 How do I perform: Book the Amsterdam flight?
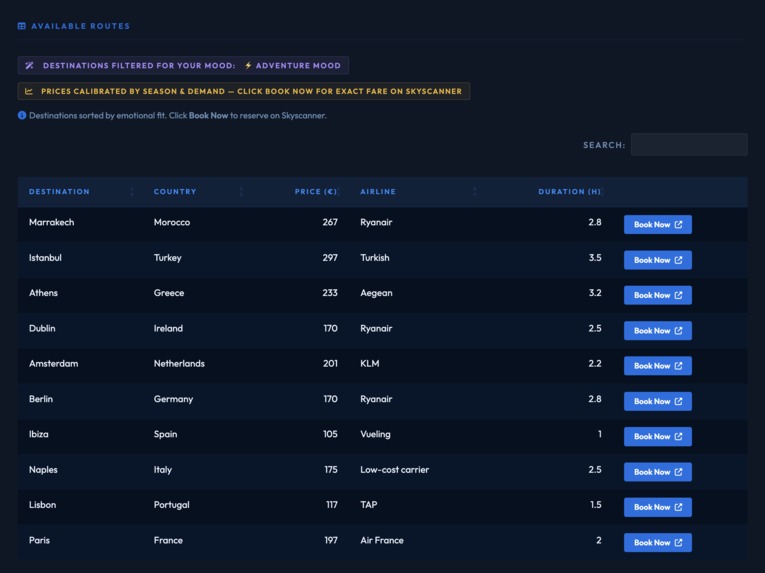coord(658,366)
